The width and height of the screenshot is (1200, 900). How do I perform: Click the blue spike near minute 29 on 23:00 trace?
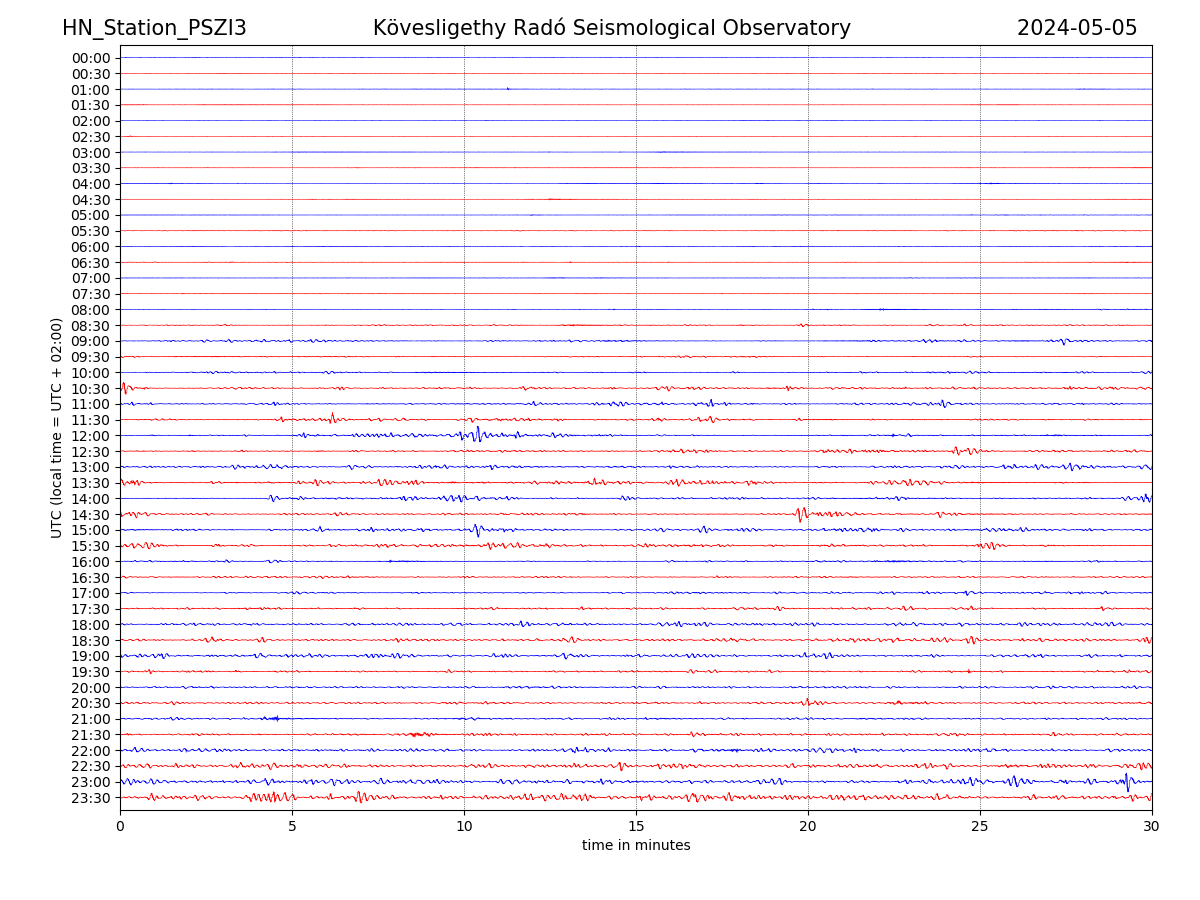pos(1127,782)
